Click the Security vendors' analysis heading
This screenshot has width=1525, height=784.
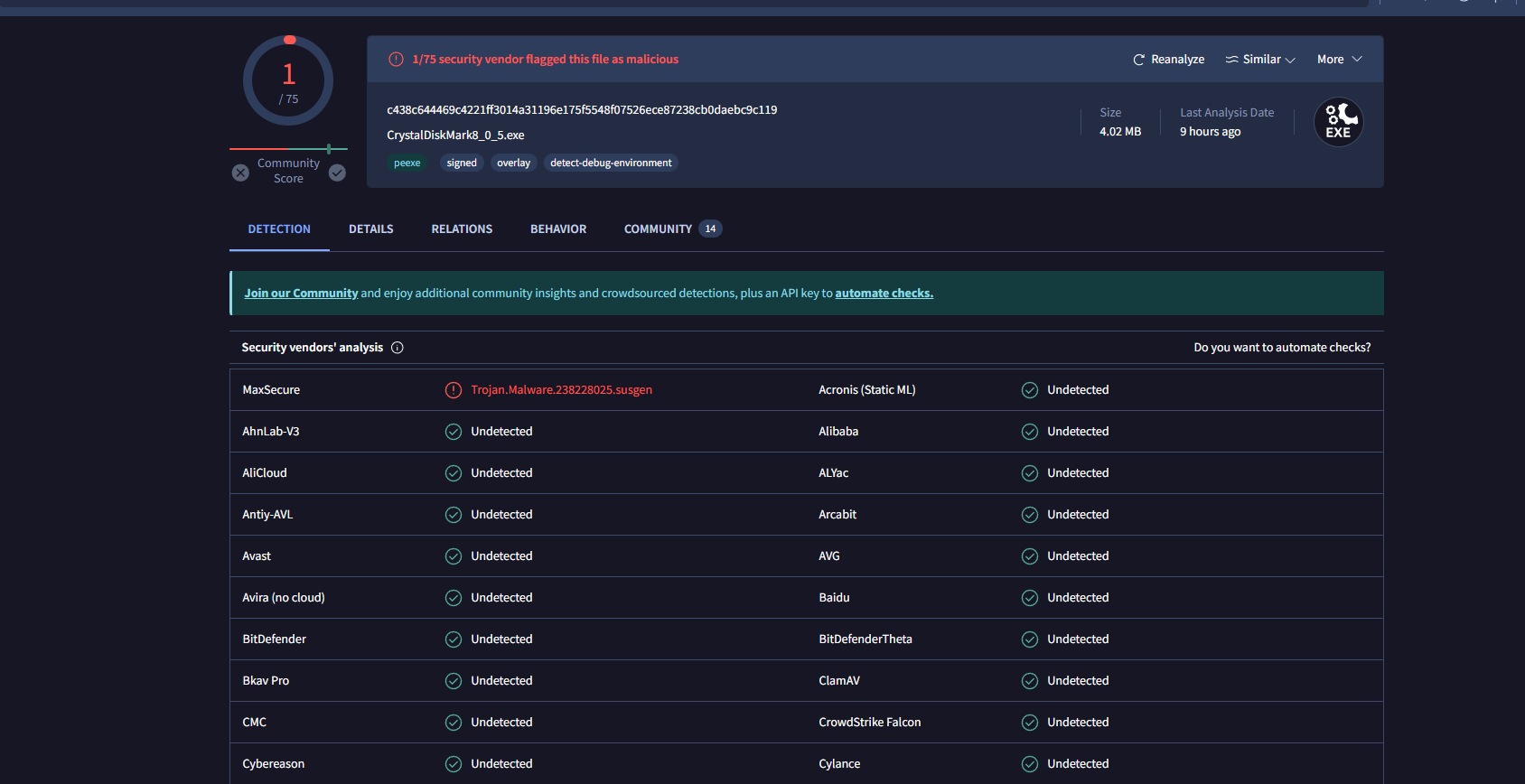(313, 348)
